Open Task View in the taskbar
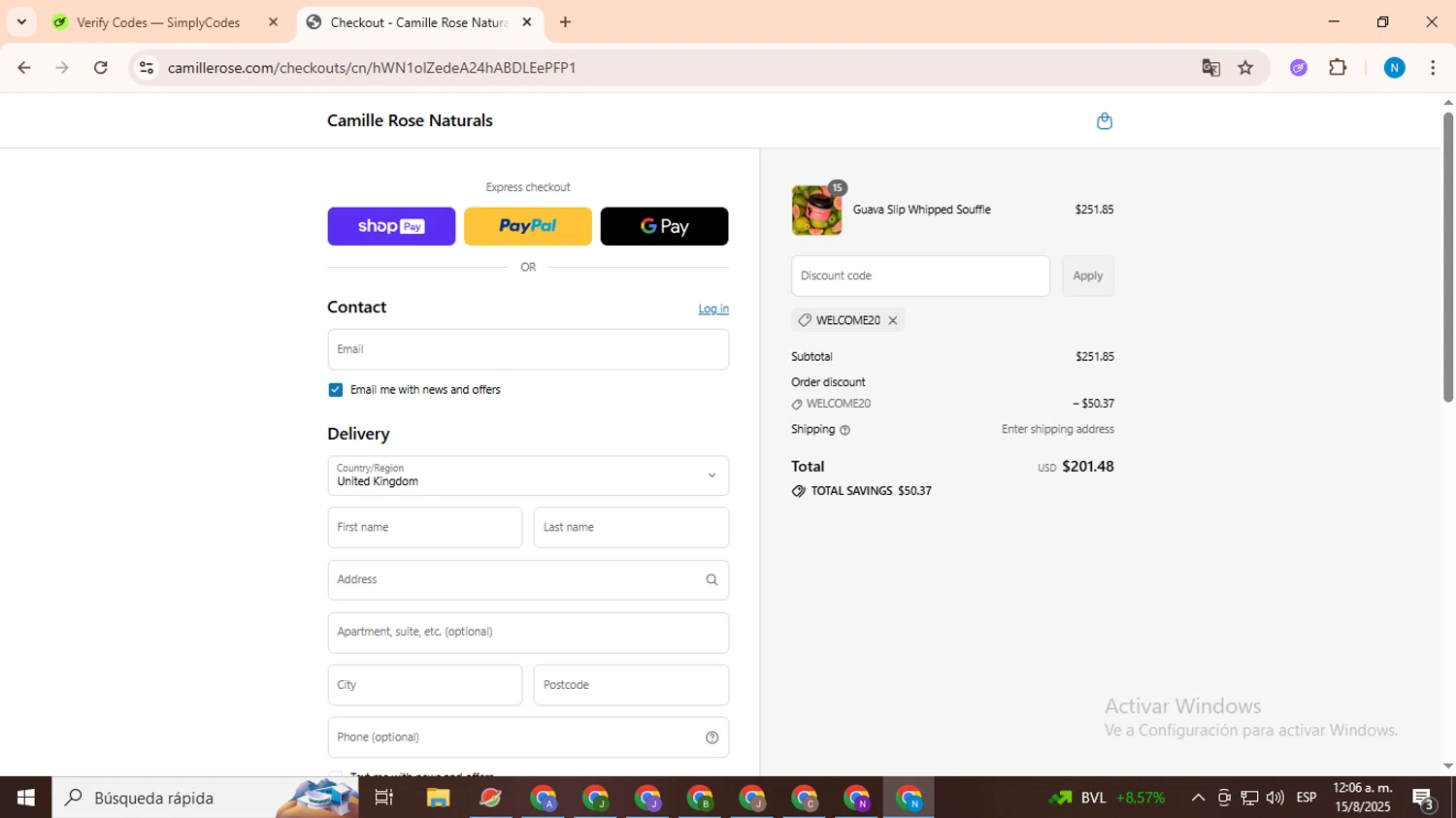This screenshot has height=818, width=1456. pos(384,798)
